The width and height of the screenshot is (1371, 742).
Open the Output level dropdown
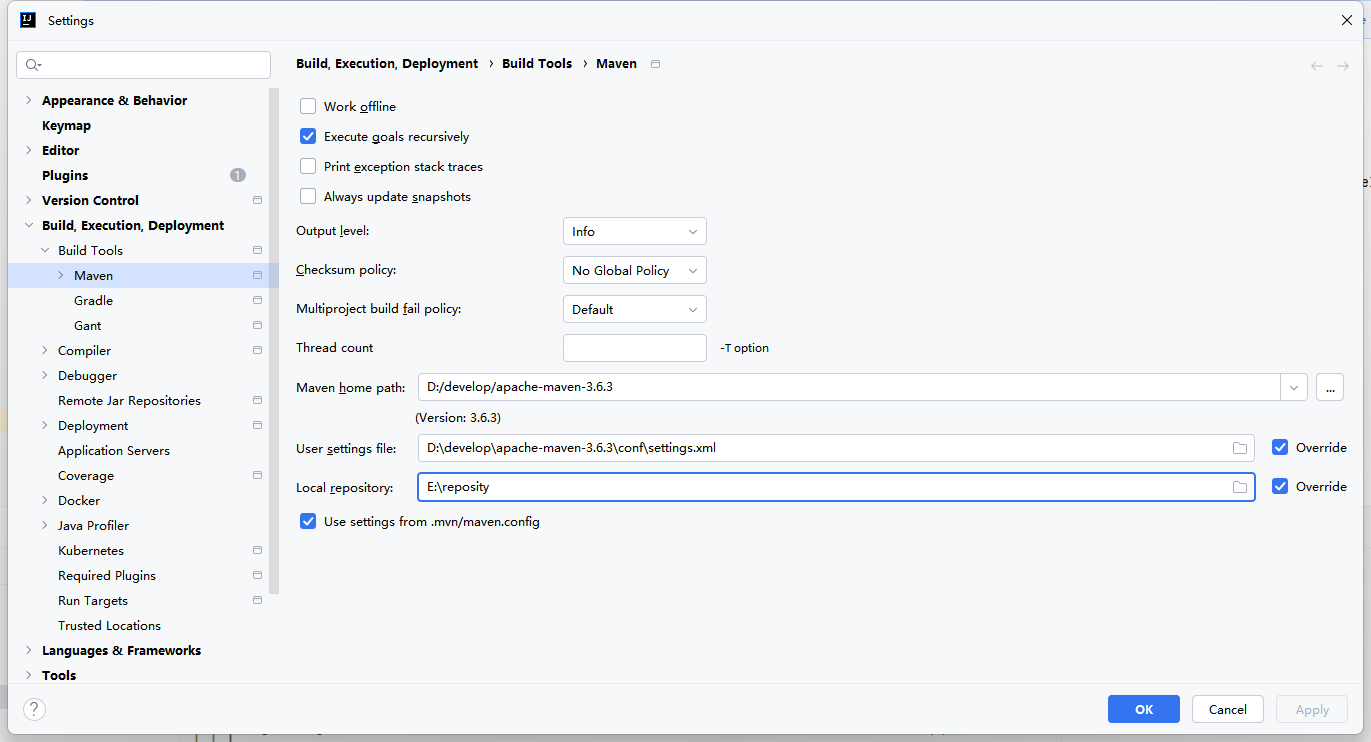[x=634, y=232]
